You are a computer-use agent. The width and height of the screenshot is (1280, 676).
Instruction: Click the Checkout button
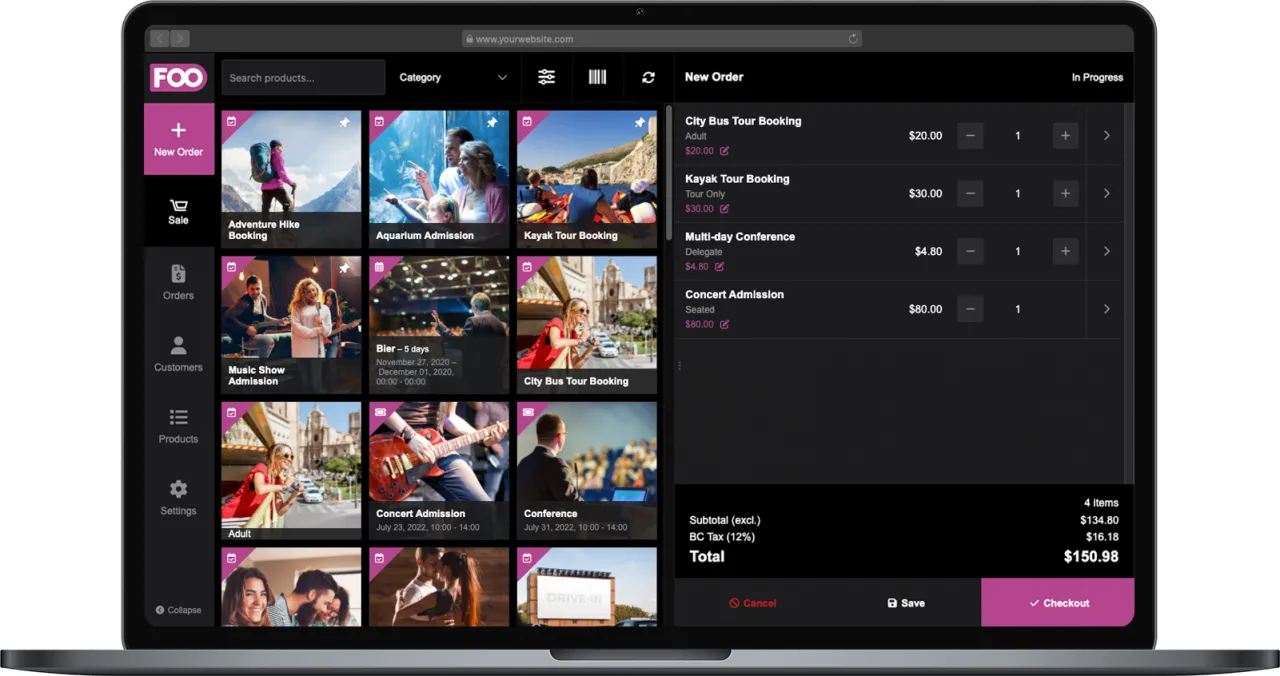(1058, 603)
